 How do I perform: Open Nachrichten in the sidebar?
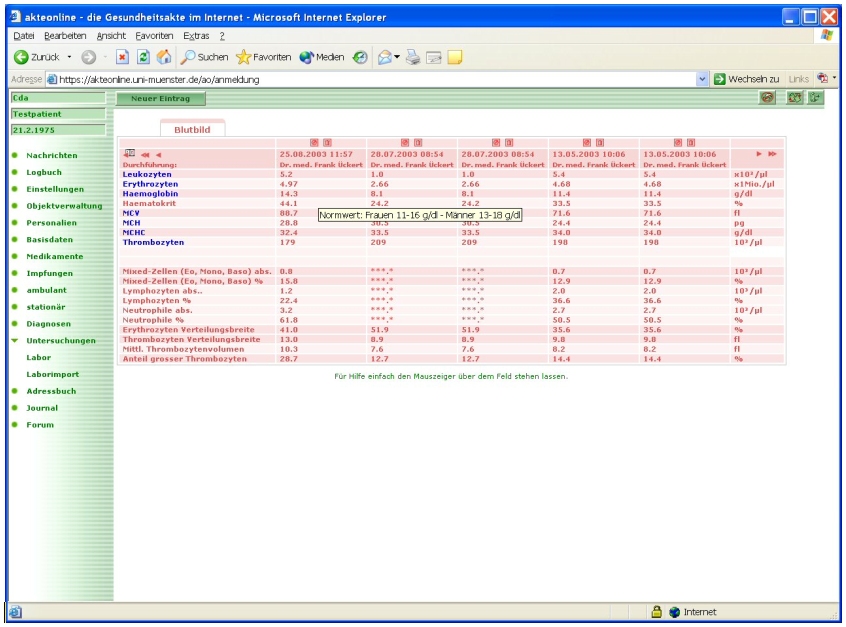point(52,155)
